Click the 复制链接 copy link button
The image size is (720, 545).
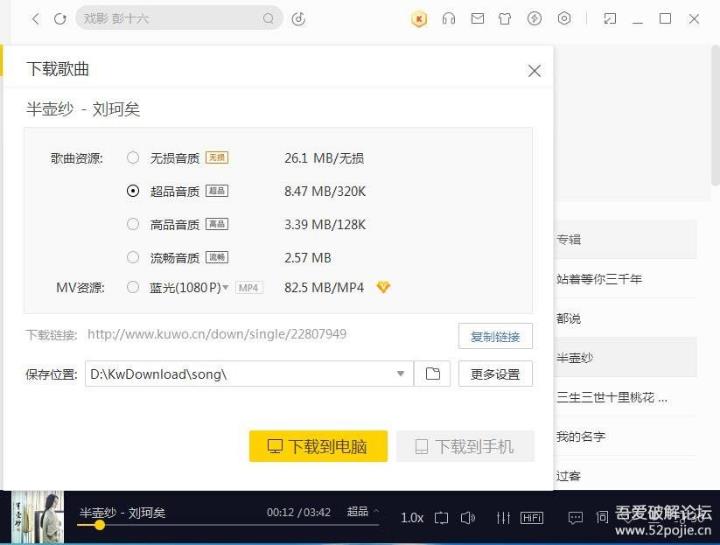click(x=495, y=336)
